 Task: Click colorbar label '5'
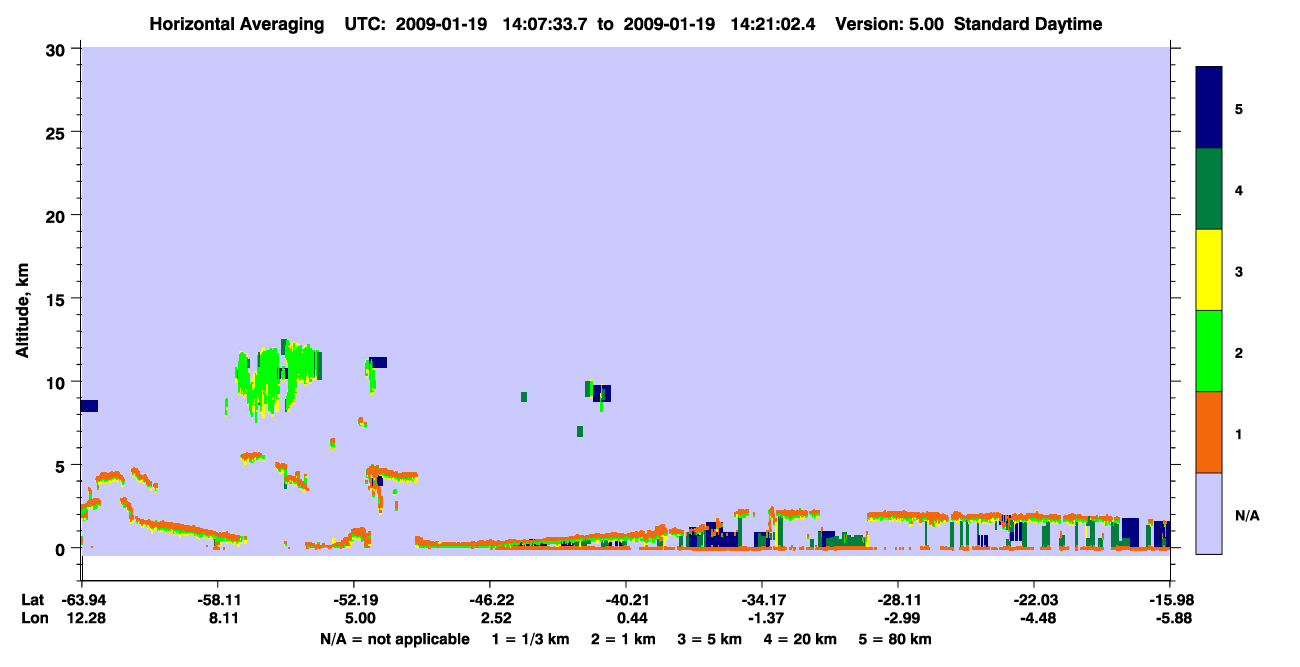tap(1239, 108)
